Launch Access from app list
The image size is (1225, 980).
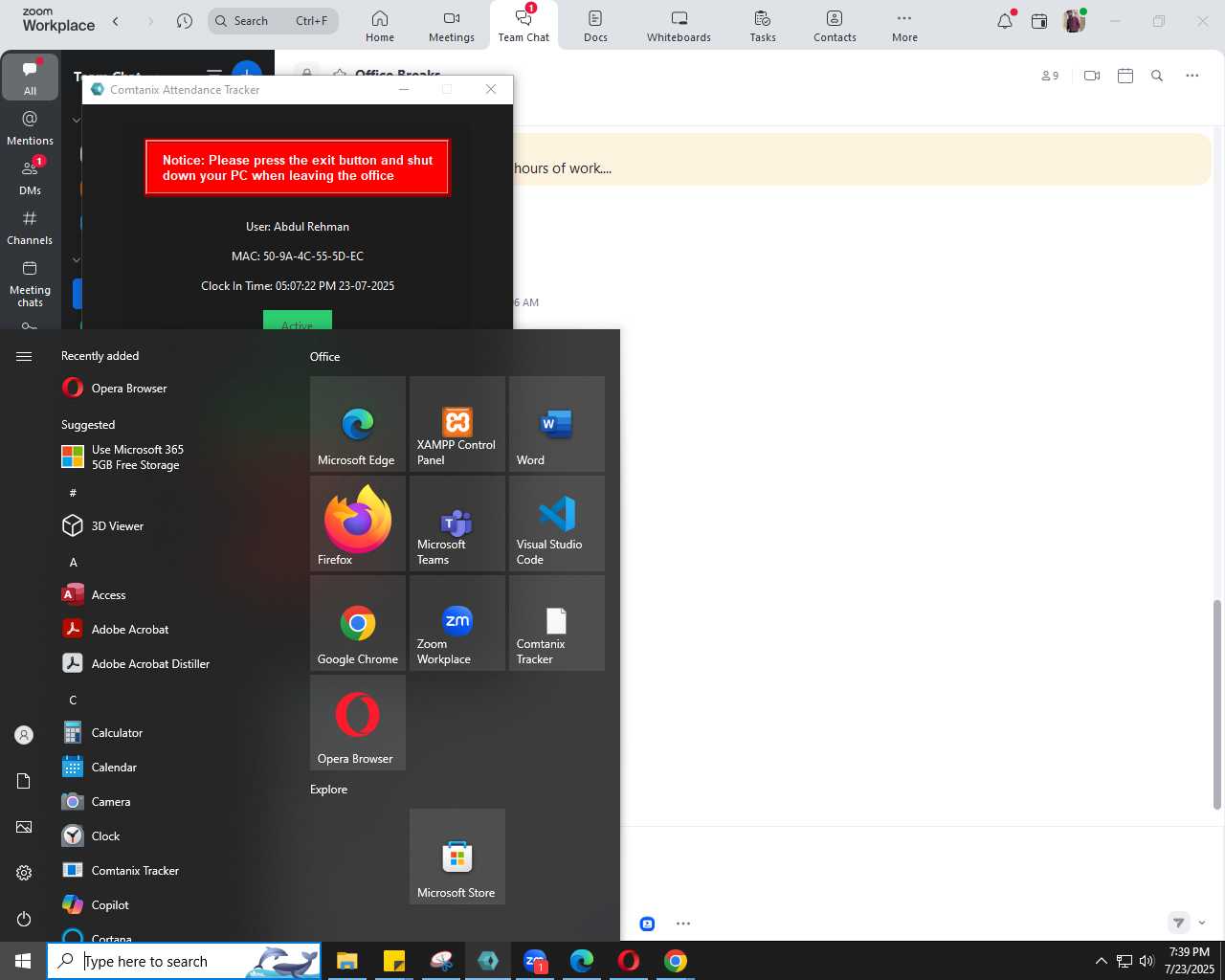click(x=172, y=595)
